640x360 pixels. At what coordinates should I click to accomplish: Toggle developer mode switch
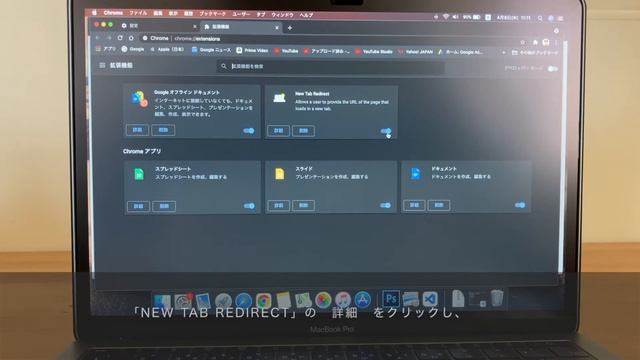click(x=553, y=69)
